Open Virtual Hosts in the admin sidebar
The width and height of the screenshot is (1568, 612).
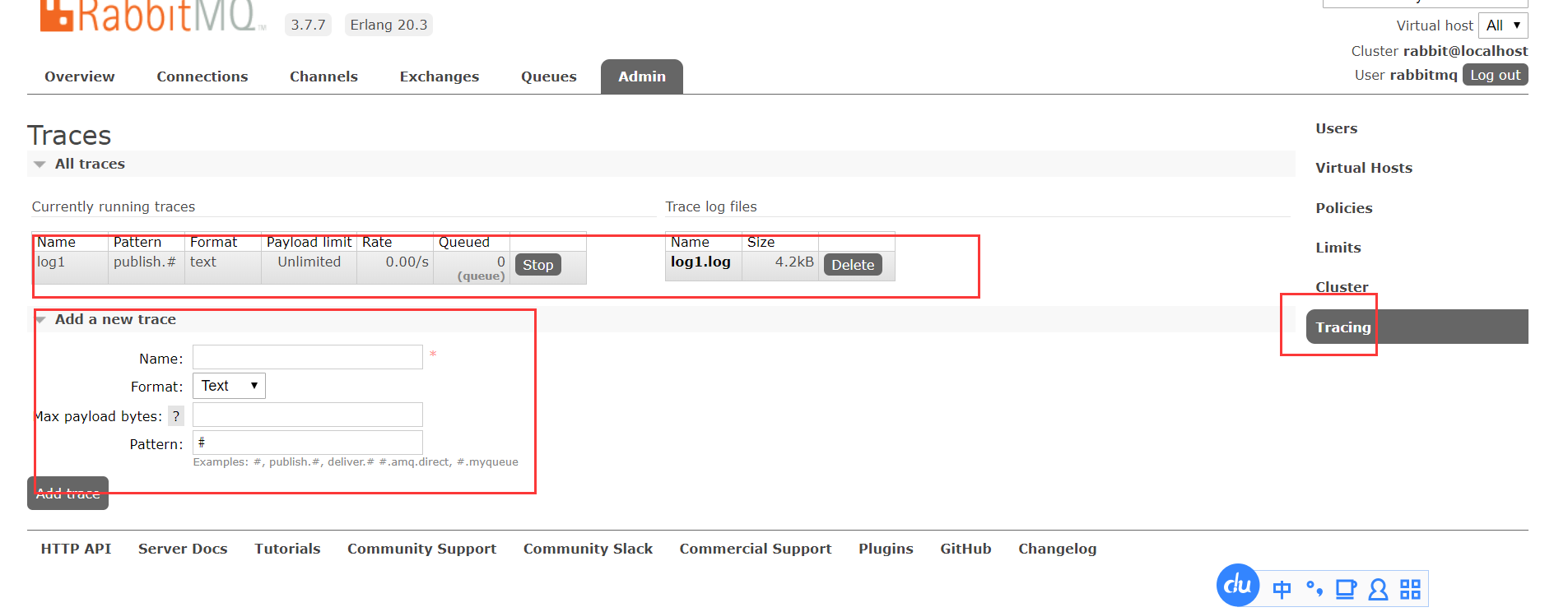1364,168
